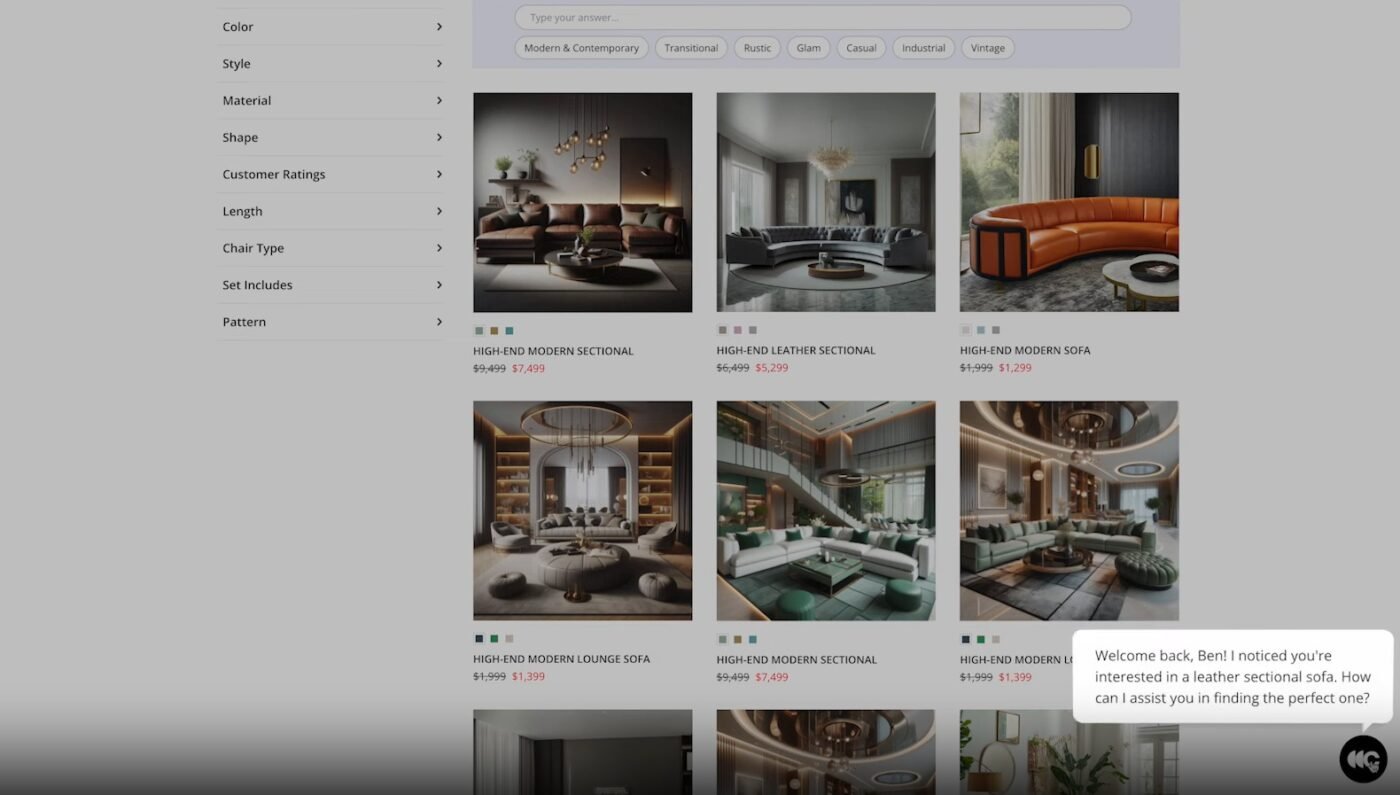1400x795 pixels.
Task: Open the white sectional with green pillows photo
Action: click(x=825, y=510)
